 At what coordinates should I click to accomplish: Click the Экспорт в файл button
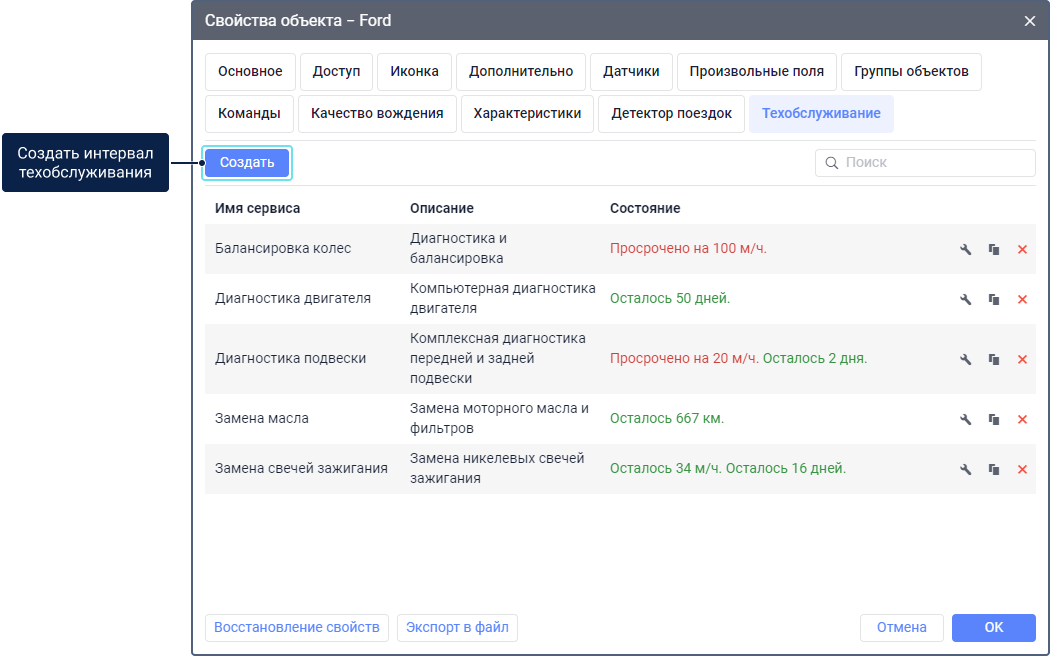tap(457, 628)
